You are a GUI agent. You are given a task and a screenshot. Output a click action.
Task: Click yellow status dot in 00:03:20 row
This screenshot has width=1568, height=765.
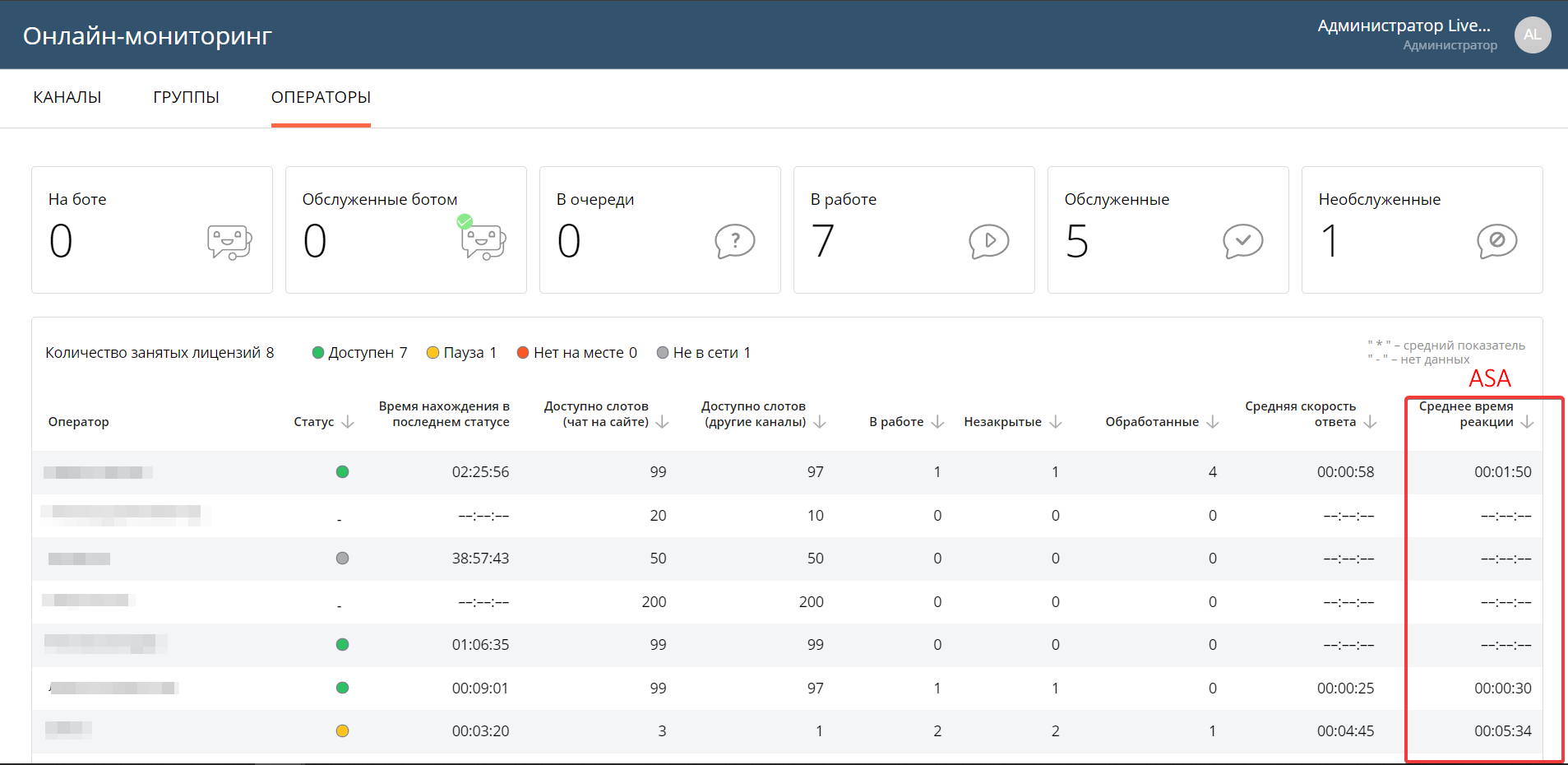point(343,731)
